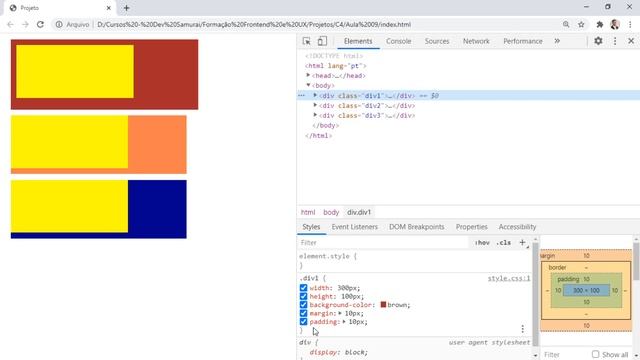This screenshot has height=360, width=640.
Task: Disable the padding property checkbox
Action: [303, 322]
